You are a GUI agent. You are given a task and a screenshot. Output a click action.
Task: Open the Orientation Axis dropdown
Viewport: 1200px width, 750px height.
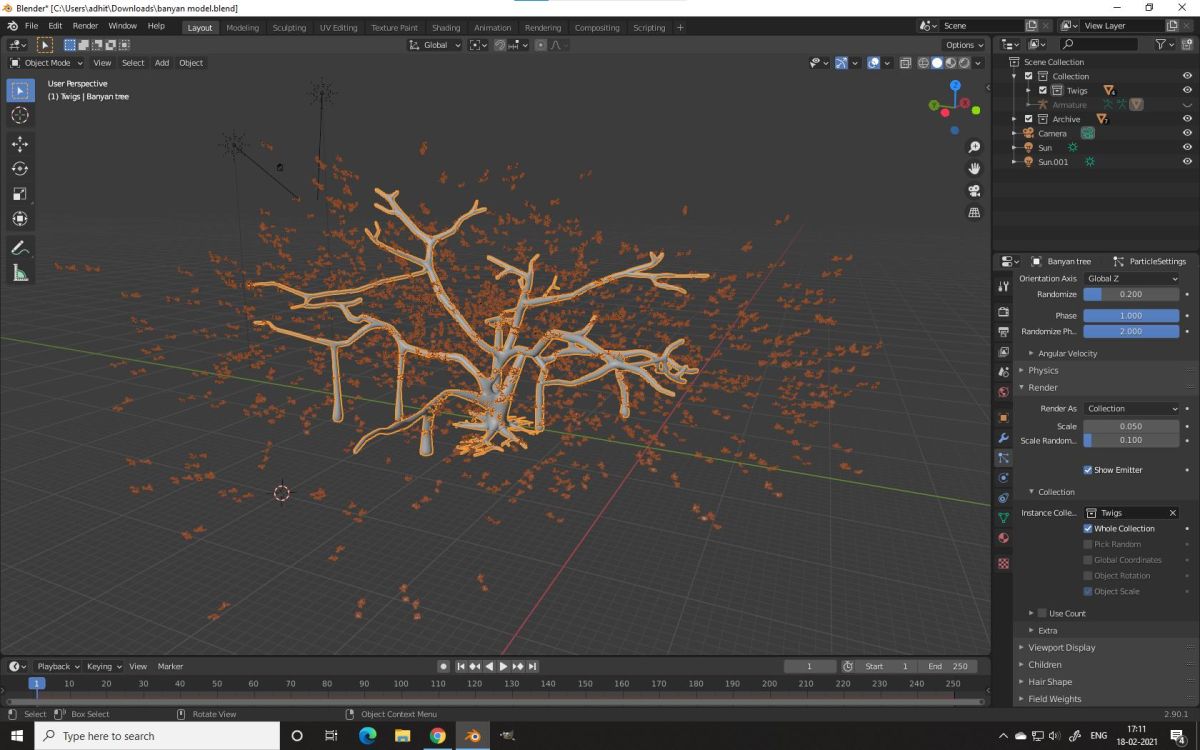coord(1131,279)
